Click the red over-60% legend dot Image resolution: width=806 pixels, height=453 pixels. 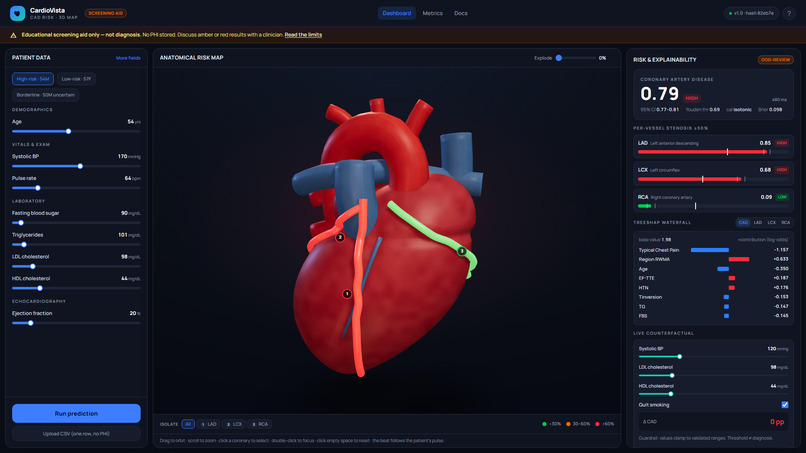tap(597, 424)
